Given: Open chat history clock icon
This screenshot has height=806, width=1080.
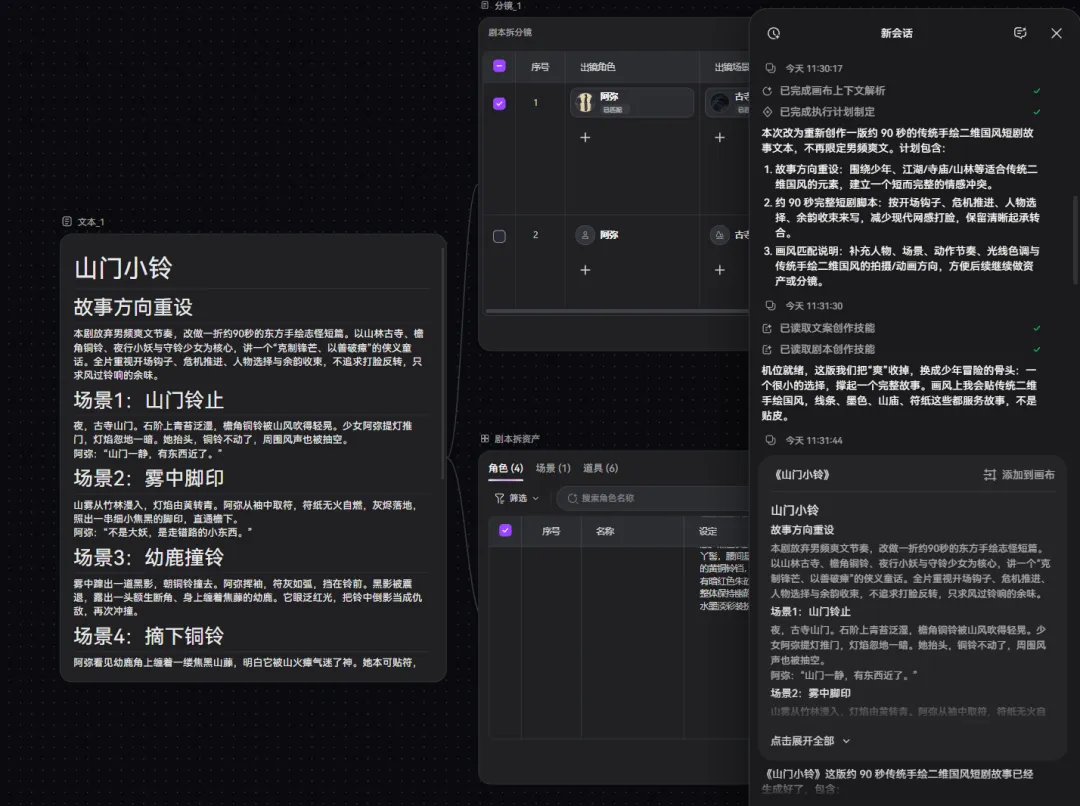Looking at the screenshot, I should [773, 33].
